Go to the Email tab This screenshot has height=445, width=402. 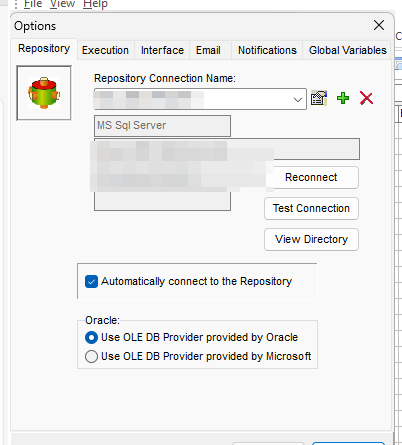[208, 50]
